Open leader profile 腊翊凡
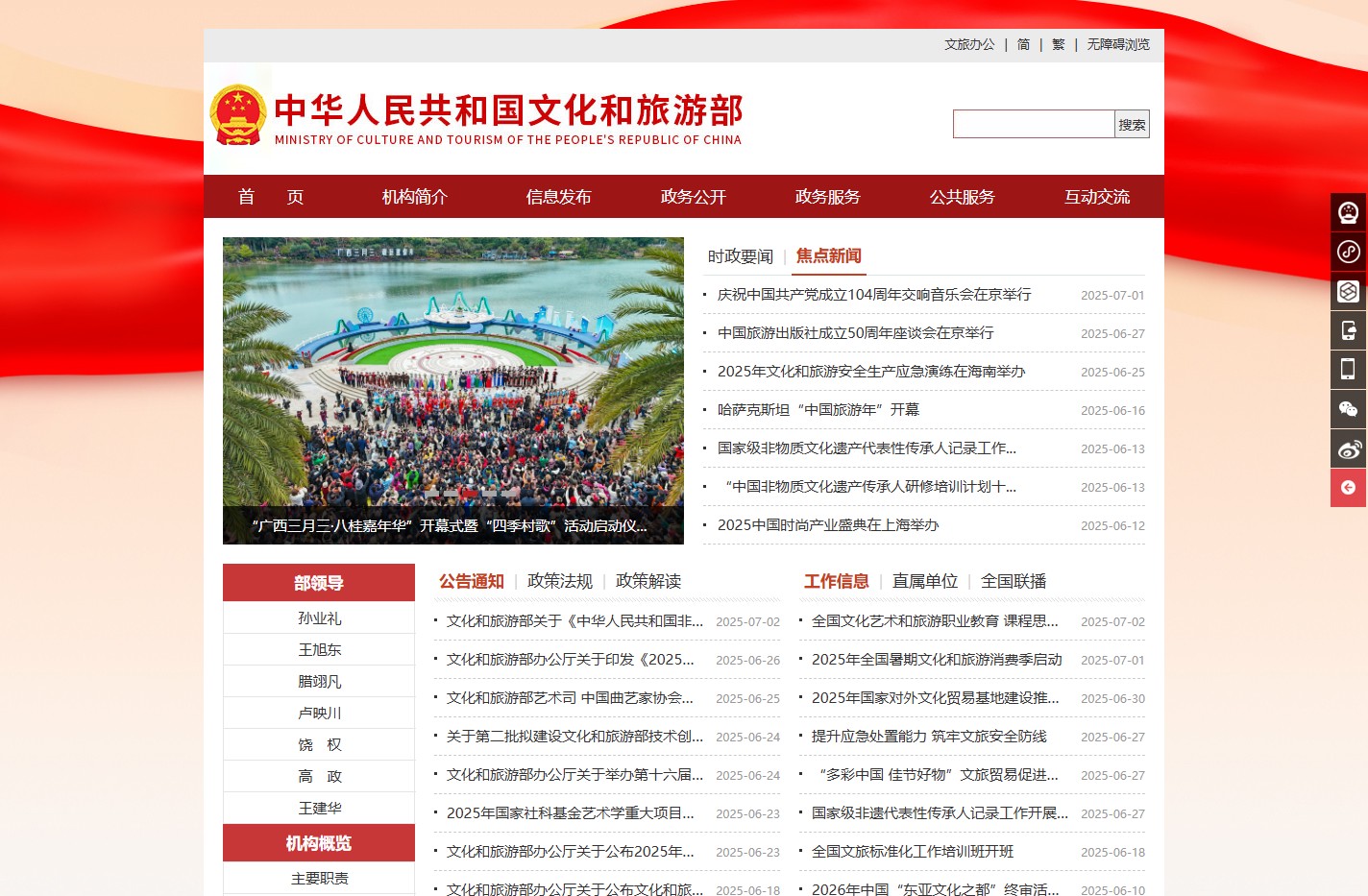The image size is (1368, 896). [319, 682]
